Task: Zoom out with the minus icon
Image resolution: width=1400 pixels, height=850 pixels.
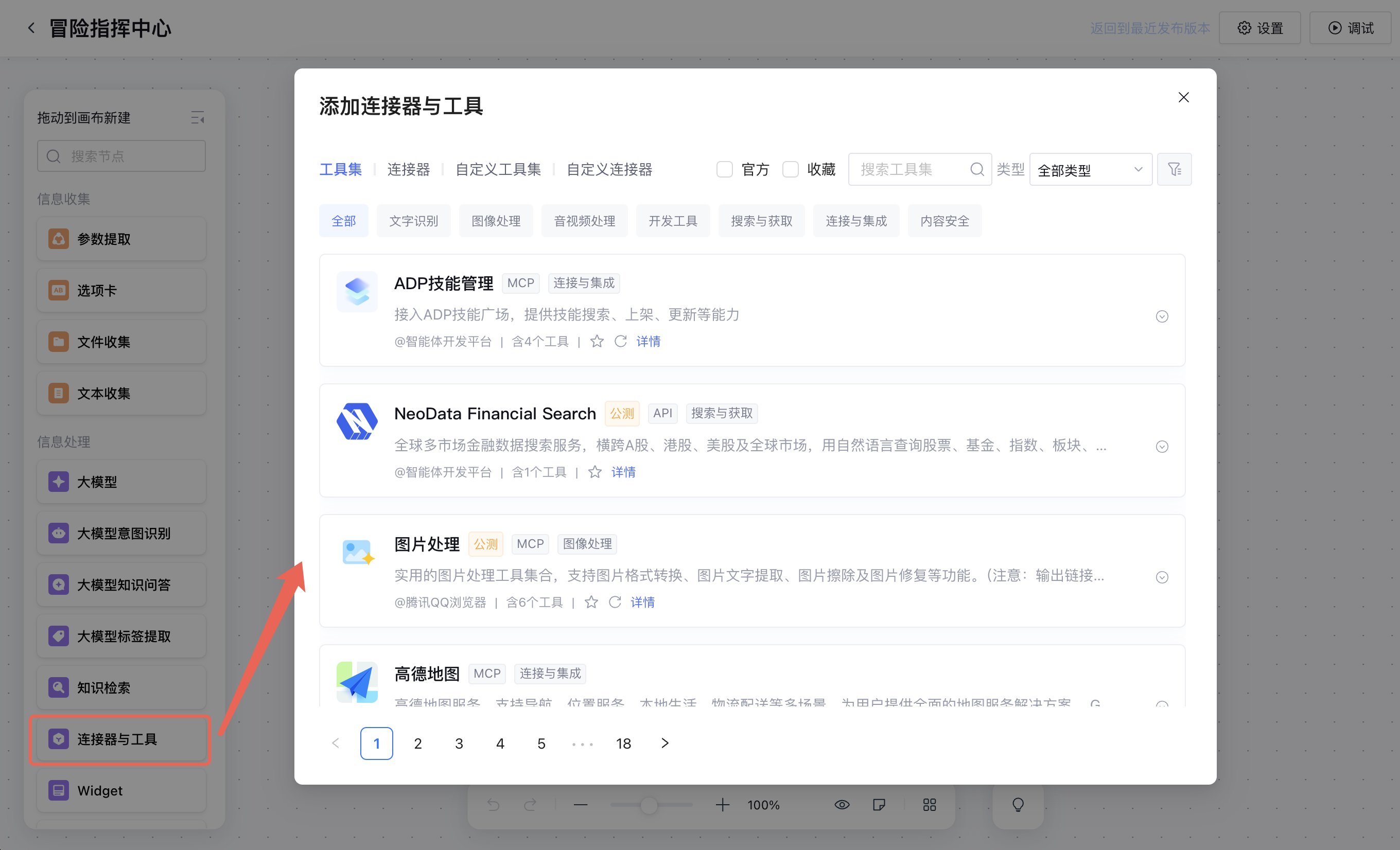Action: [x=580, y=805]
